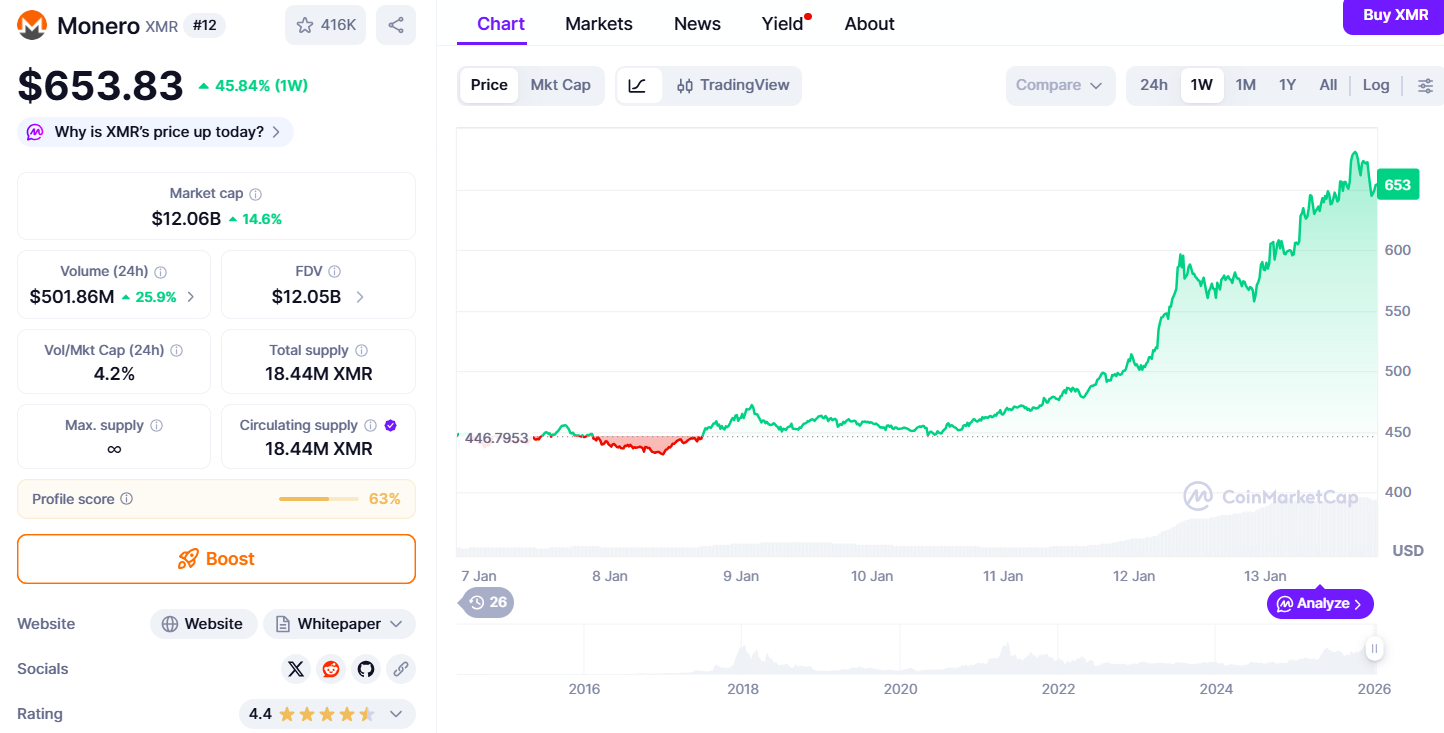1444x733 pixels.
Task: Grab the timeline range slider handle
Action: pyautogui.click(x=1374, y=649)
